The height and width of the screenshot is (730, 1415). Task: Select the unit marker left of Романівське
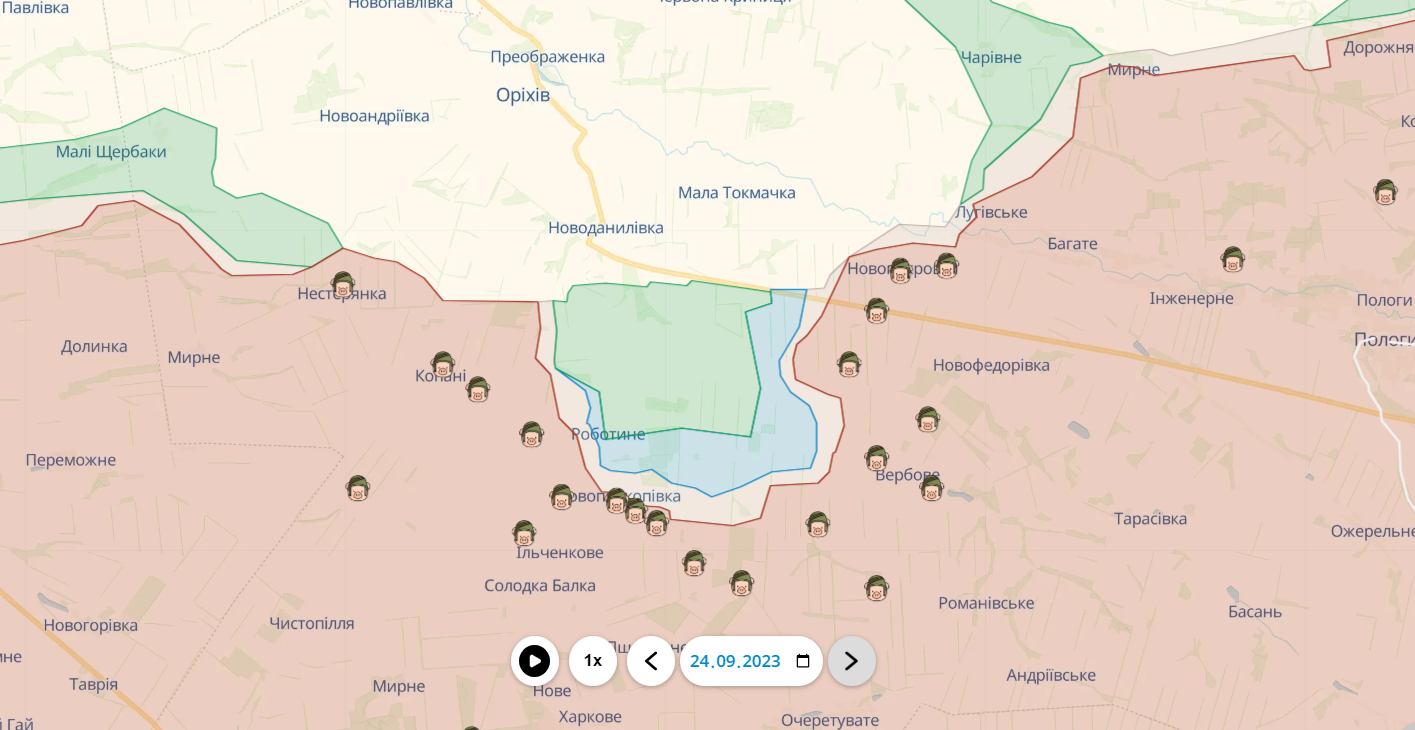click(x=876, y=588)
